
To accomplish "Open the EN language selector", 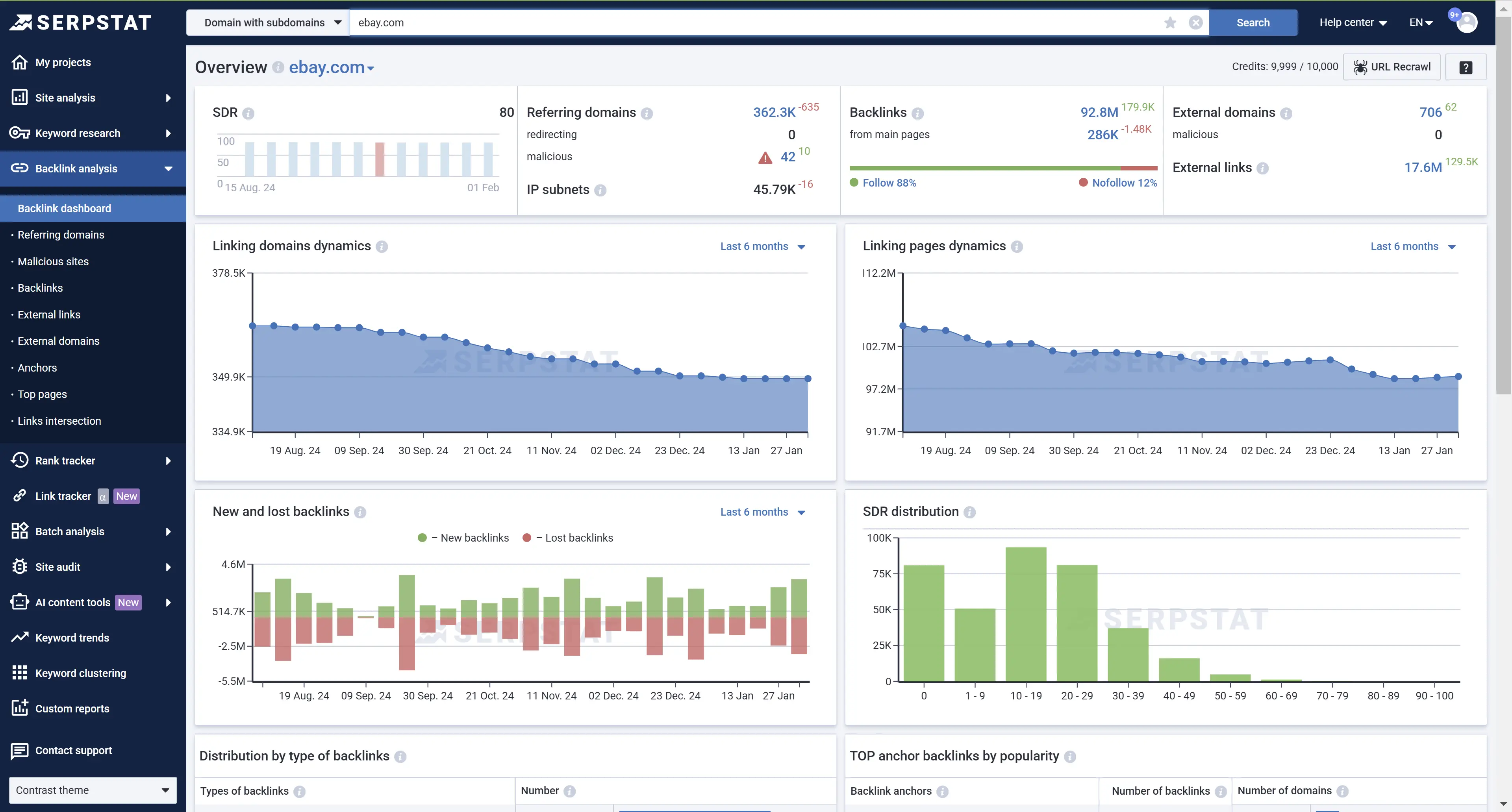I will [x=1421, y=22].
